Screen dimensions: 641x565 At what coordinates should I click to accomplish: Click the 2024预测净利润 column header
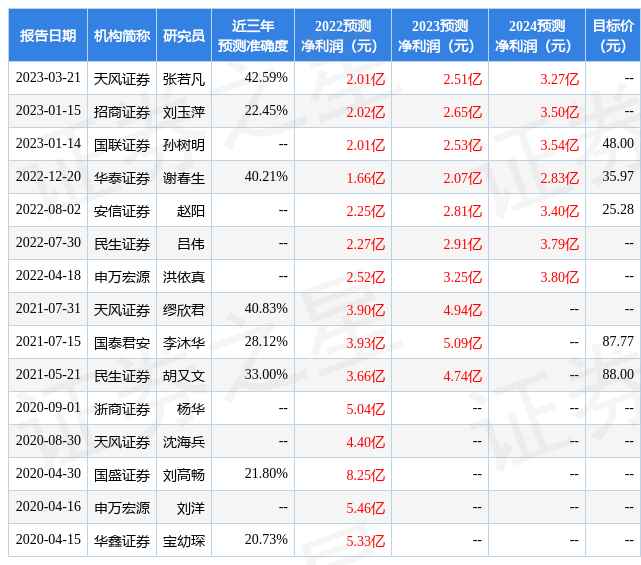click(537, 35)
